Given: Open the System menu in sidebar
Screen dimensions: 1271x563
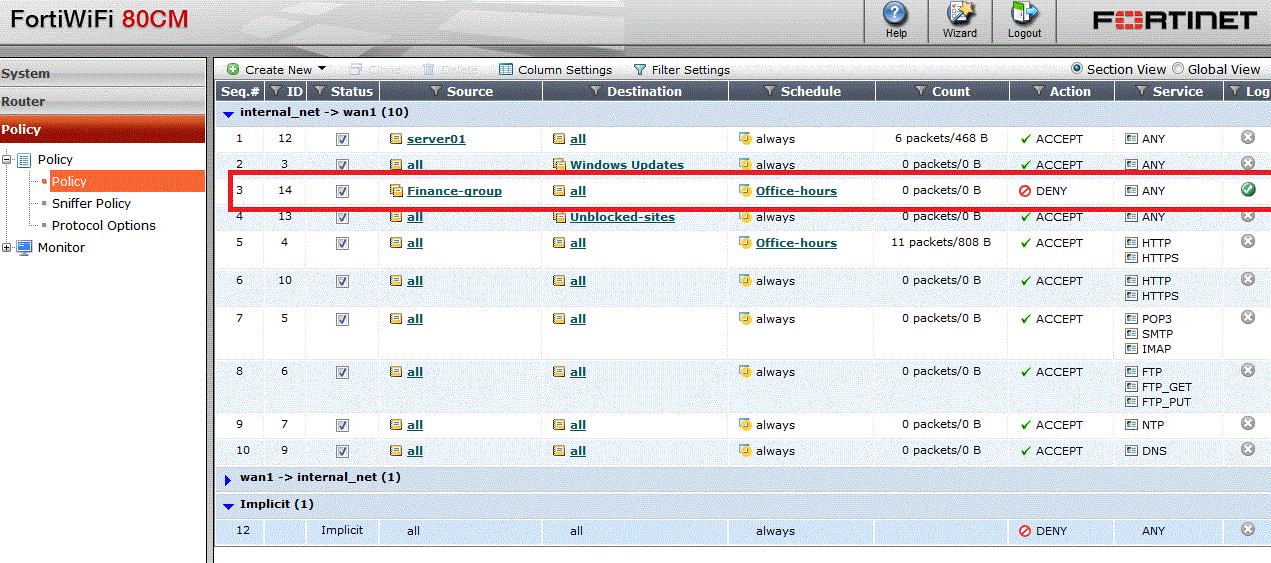Looking at the screenshot, I should click(x=102, y=73).
